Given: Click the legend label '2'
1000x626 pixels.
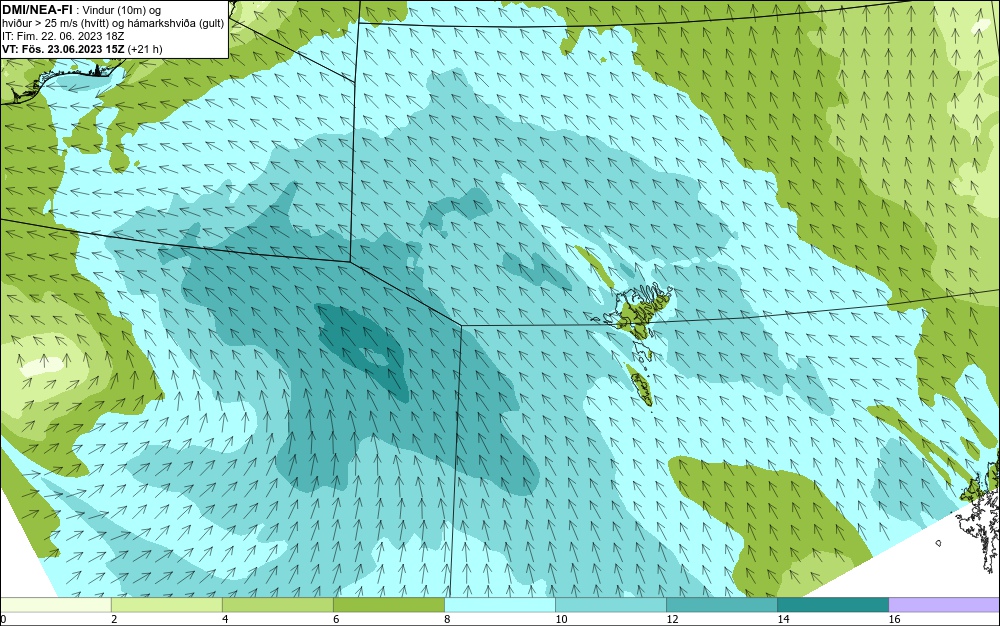Looking at the screenshot, I should pyautogui.click(x=114, y=619).
